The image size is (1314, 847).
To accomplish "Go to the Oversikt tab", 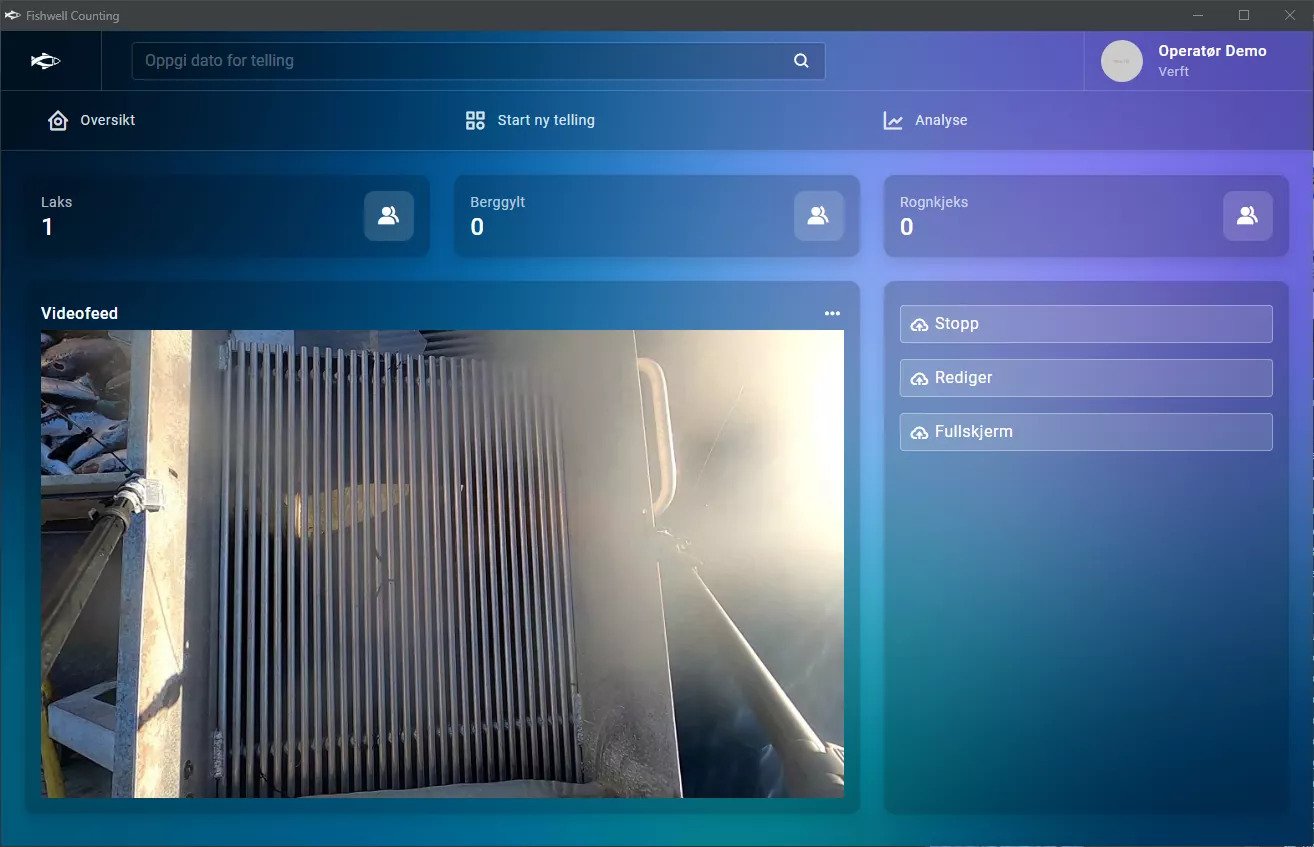I will (x=91, y=120).
